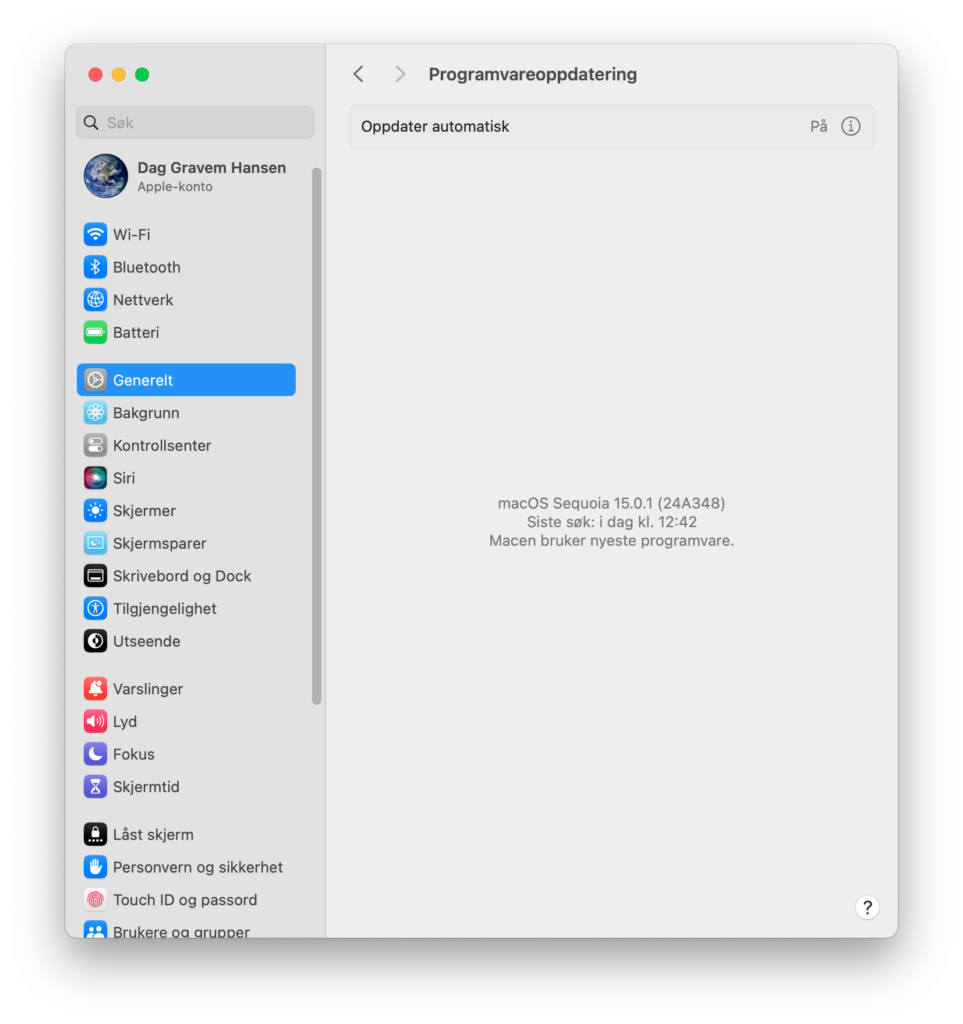
Task: Click the På label for automatic updates
Action: [818, 126]
